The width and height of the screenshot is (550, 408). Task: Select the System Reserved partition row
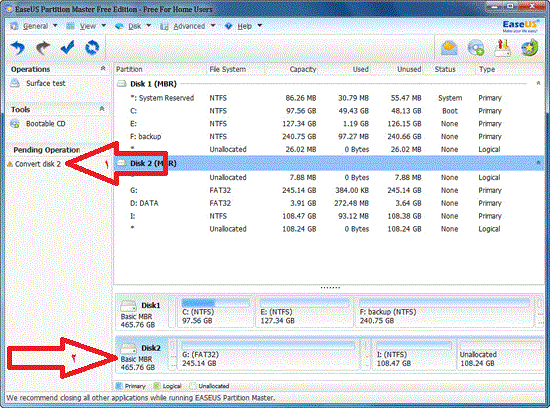click(328, 98)
